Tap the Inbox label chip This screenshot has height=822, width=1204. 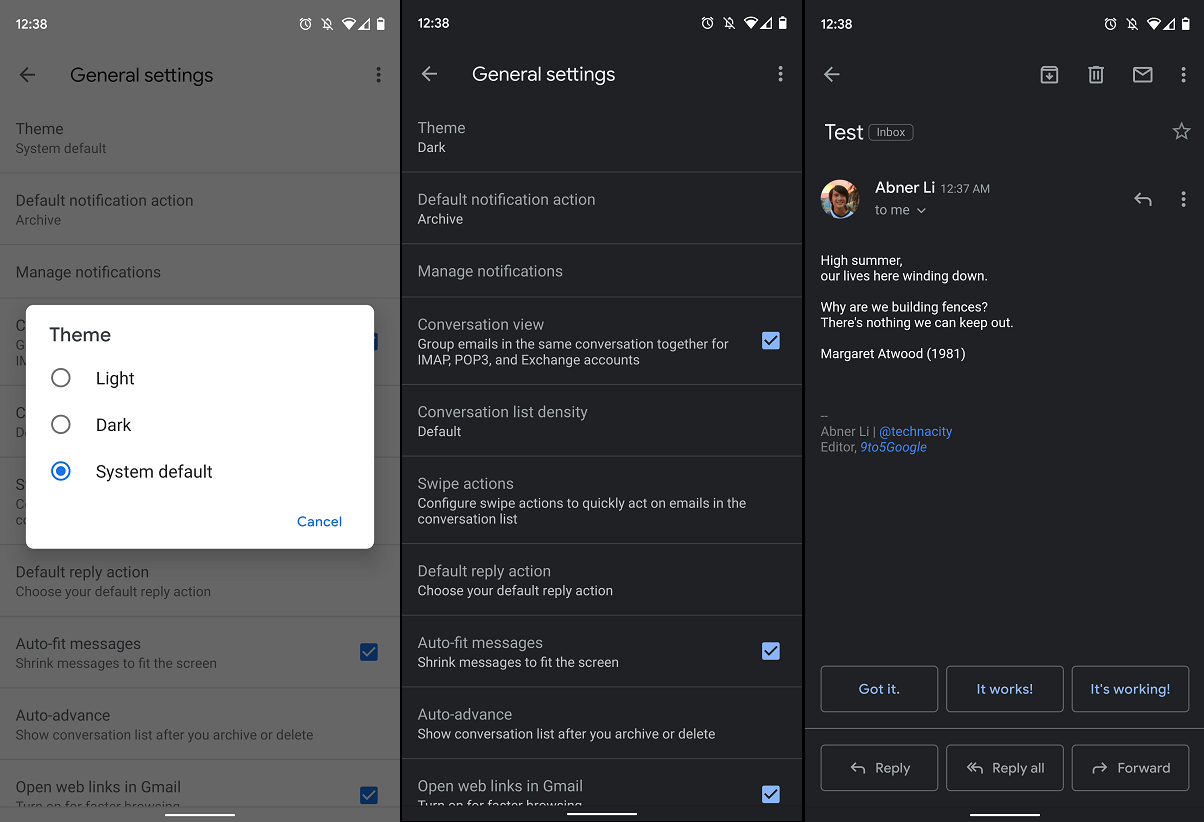891,132
